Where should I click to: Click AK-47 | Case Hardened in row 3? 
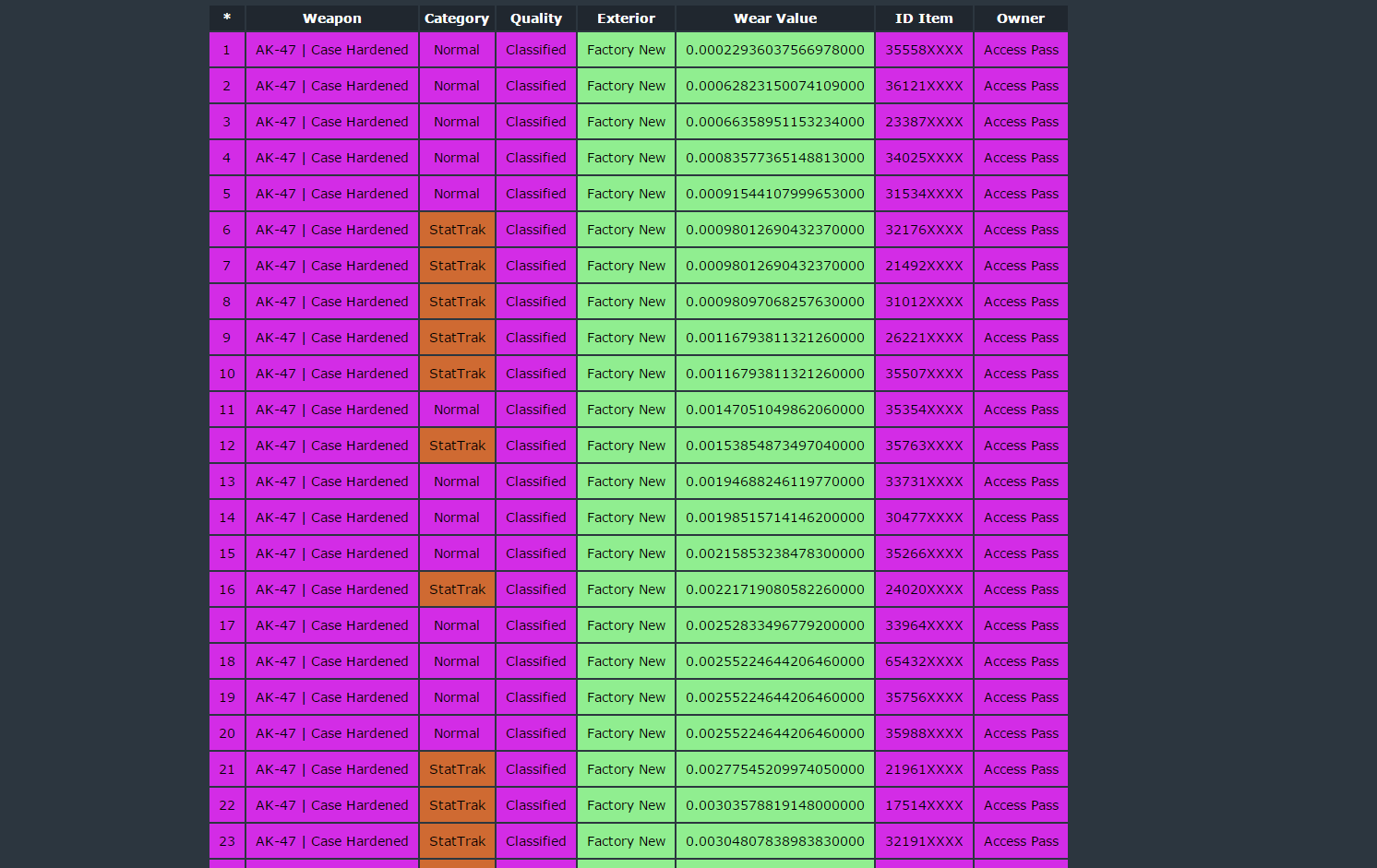[332, 122]
